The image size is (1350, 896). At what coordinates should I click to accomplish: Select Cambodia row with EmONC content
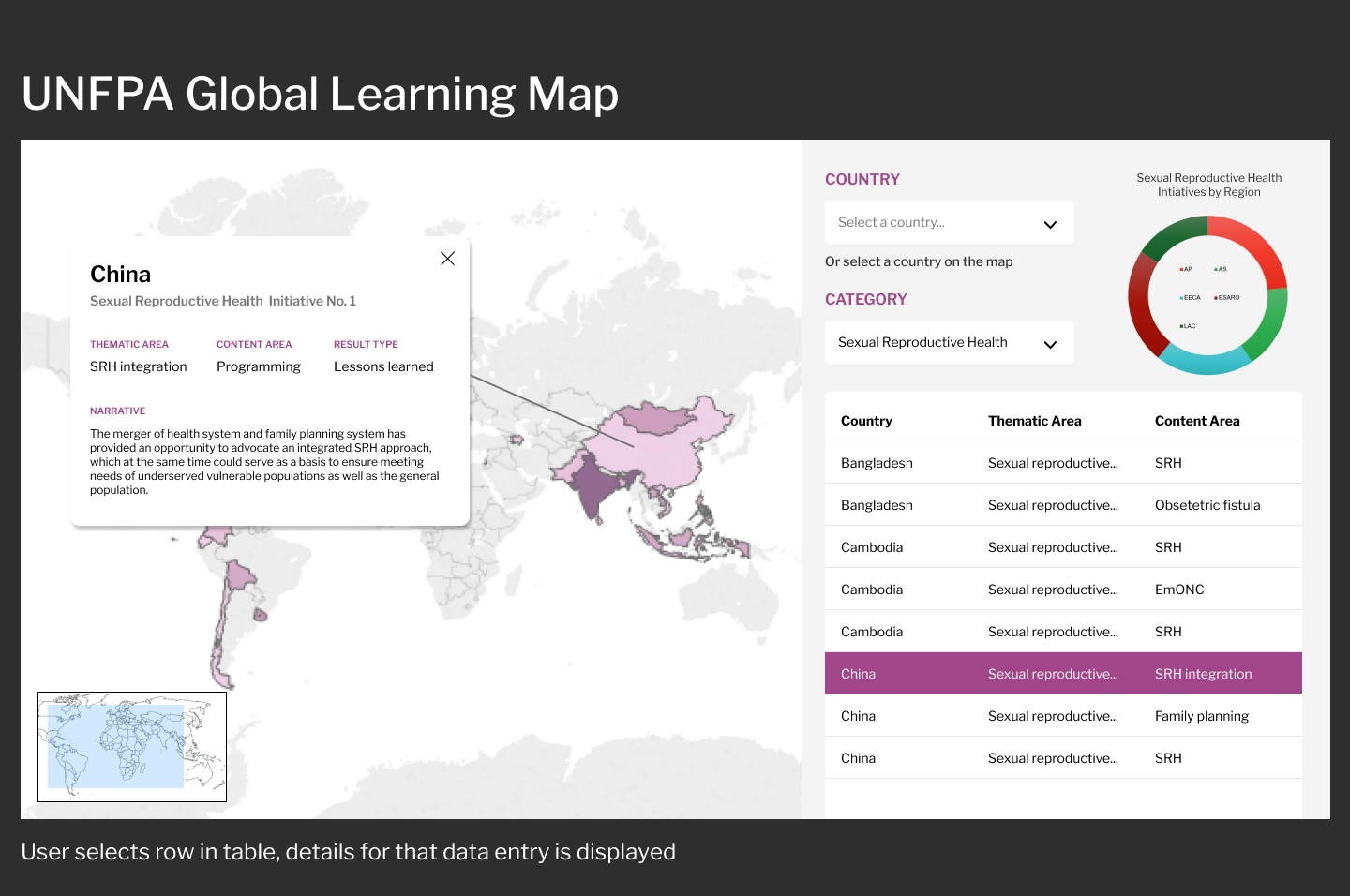pyautogui.click(x=1063, y=590)
